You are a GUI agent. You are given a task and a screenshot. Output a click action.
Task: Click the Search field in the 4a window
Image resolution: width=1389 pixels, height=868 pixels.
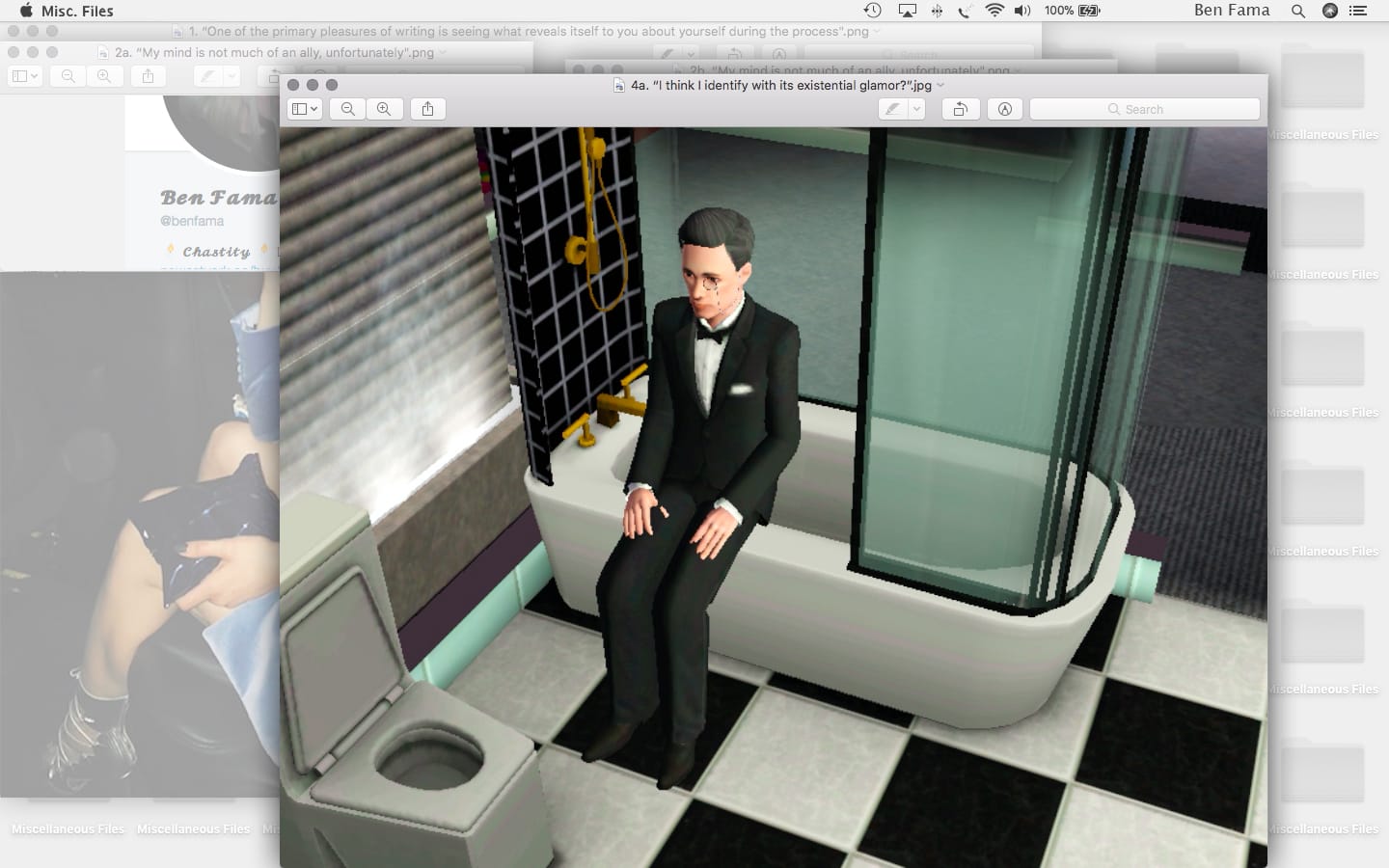1145,109
